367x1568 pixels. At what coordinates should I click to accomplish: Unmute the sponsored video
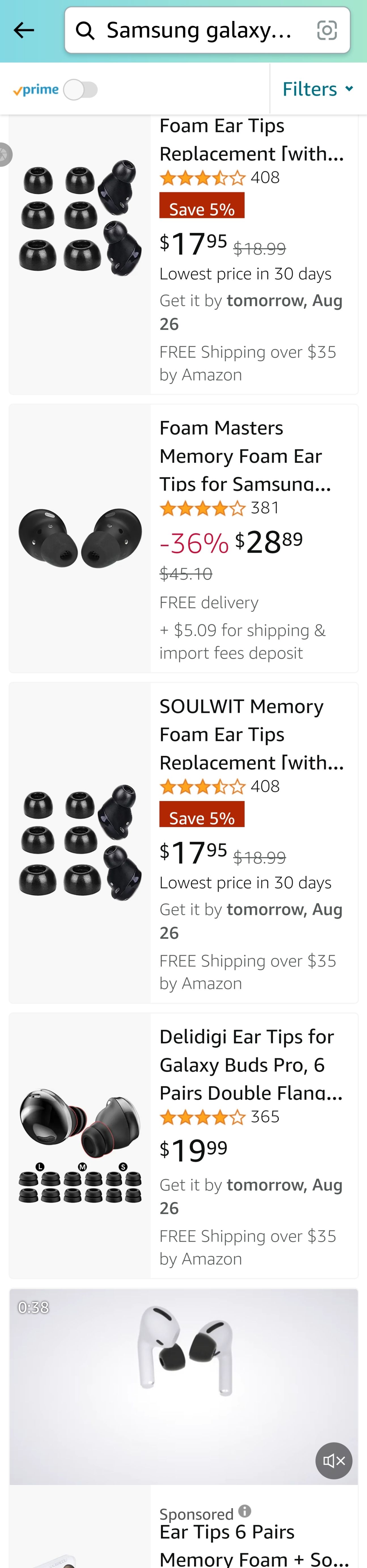coord(334,1460)
